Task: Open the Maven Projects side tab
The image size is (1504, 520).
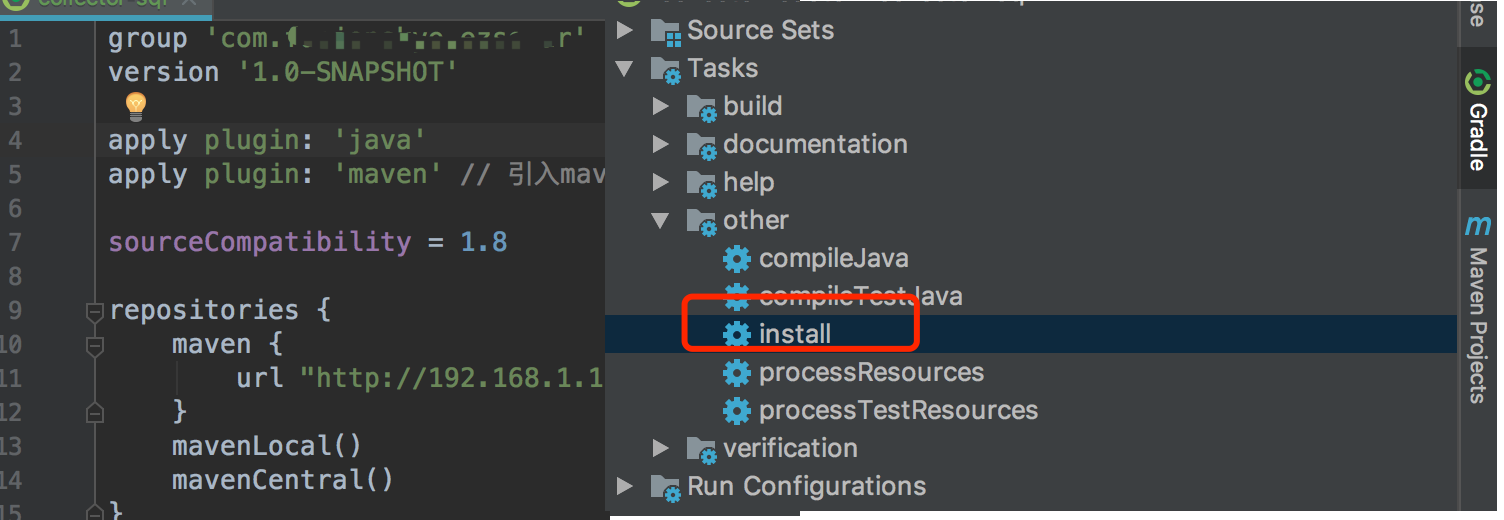Action: pos(1477,308)
